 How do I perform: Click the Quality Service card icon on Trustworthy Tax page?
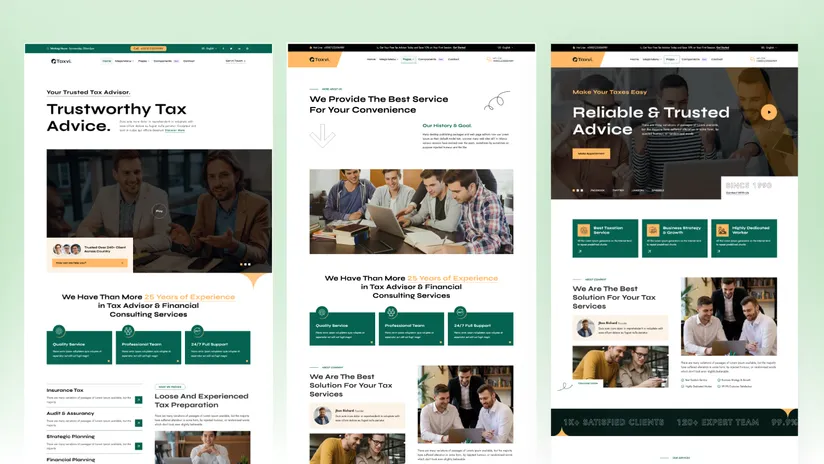pyautogui.click(x=59, y=331)
